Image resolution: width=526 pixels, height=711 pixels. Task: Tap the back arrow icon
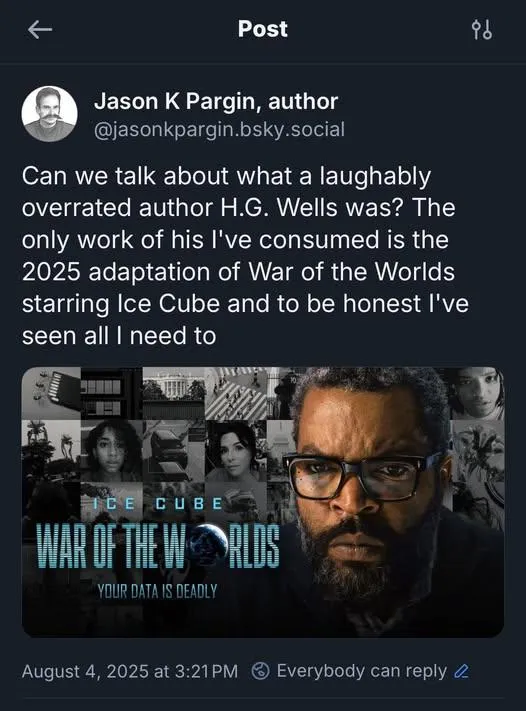[x=40, y=30]
